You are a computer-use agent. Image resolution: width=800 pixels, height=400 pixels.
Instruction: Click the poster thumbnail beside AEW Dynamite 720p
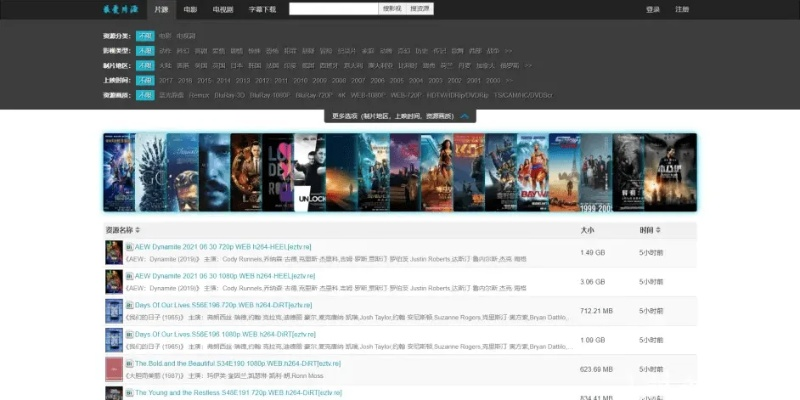tap(113, 252)
